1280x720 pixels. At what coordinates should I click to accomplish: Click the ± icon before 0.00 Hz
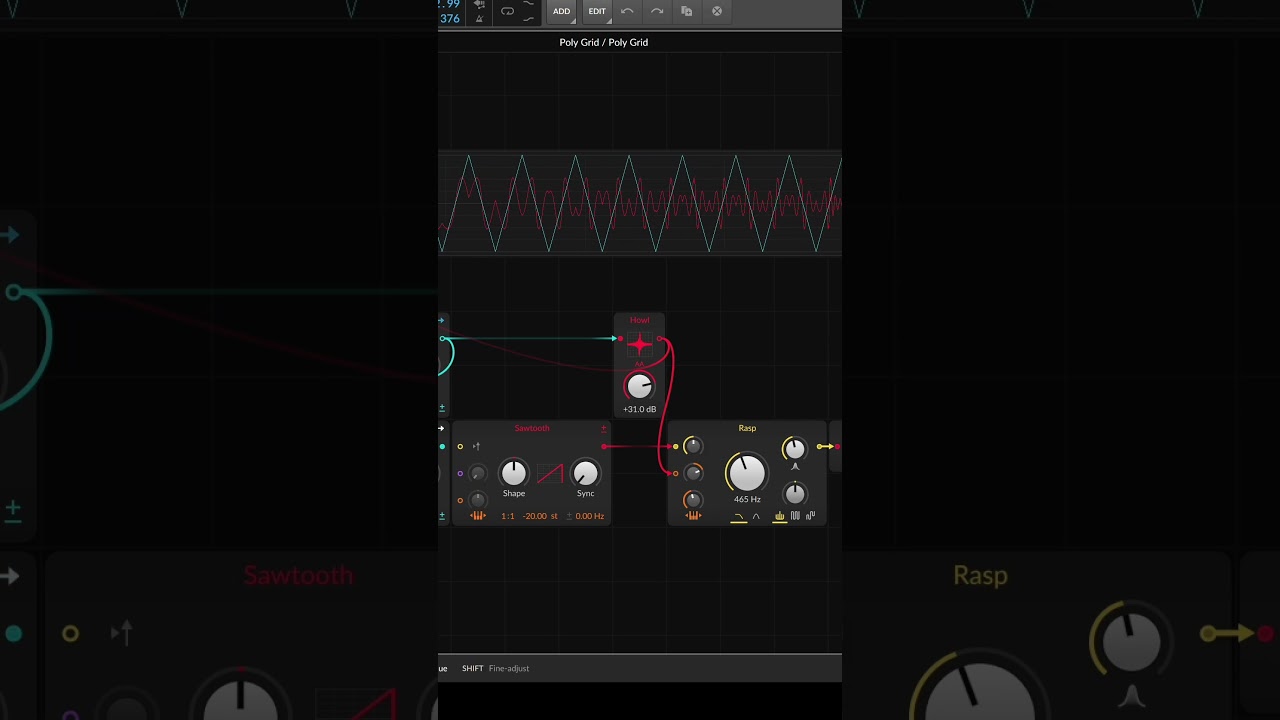point(569,516)
